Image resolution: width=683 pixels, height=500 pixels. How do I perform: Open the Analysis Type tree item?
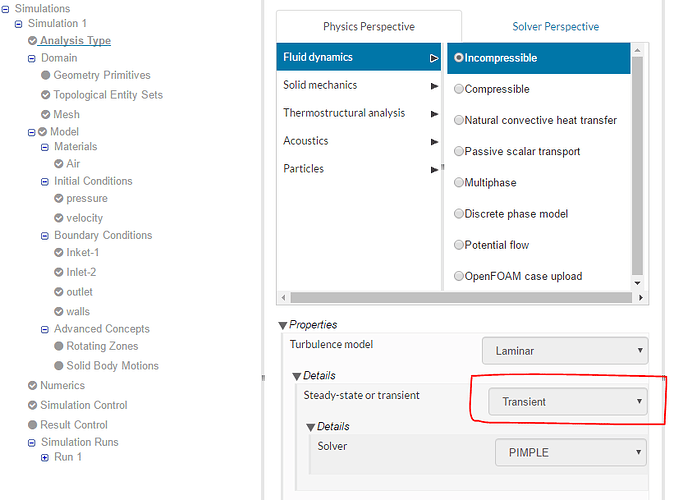(x=75, y=41)
